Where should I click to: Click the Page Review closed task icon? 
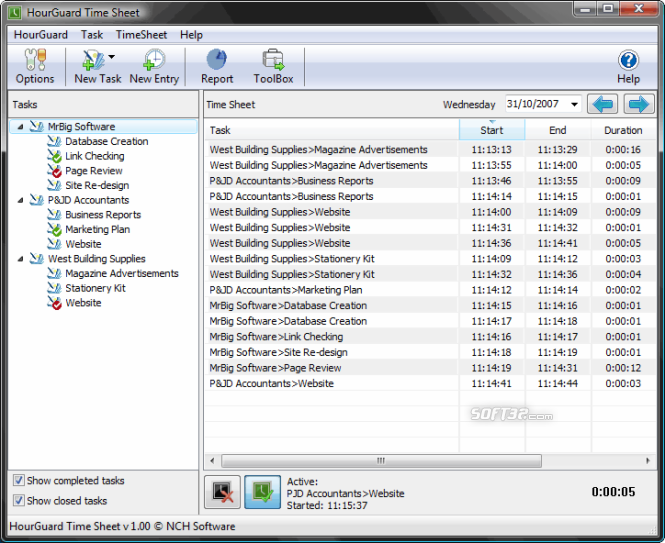coord(54,171)
